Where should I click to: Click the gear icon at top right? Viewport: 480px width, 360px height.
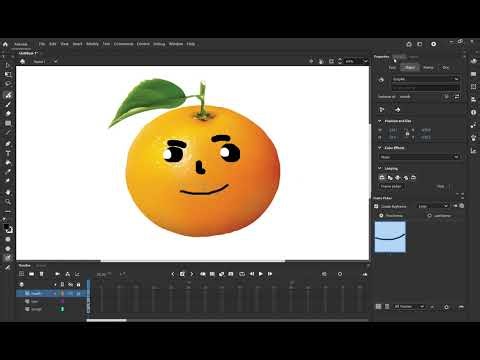click(x=434, y=44)
